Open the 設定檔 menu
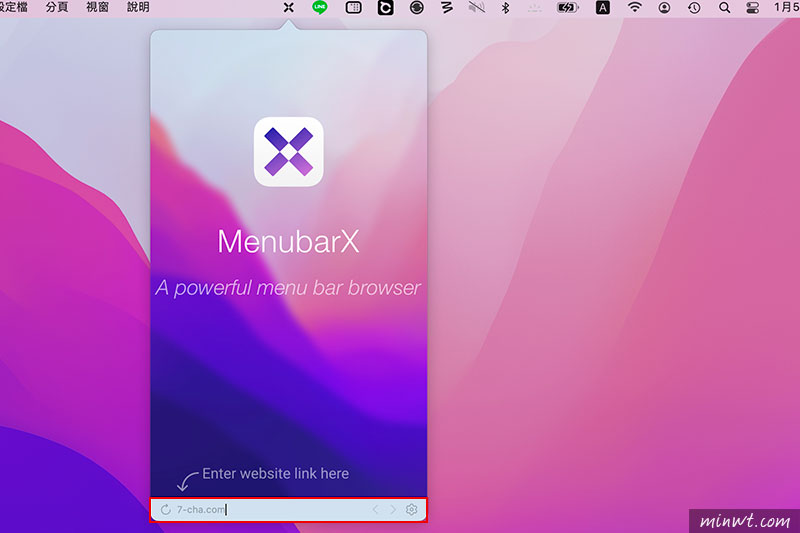The image size is (800, 533). [x=14, y=7]
